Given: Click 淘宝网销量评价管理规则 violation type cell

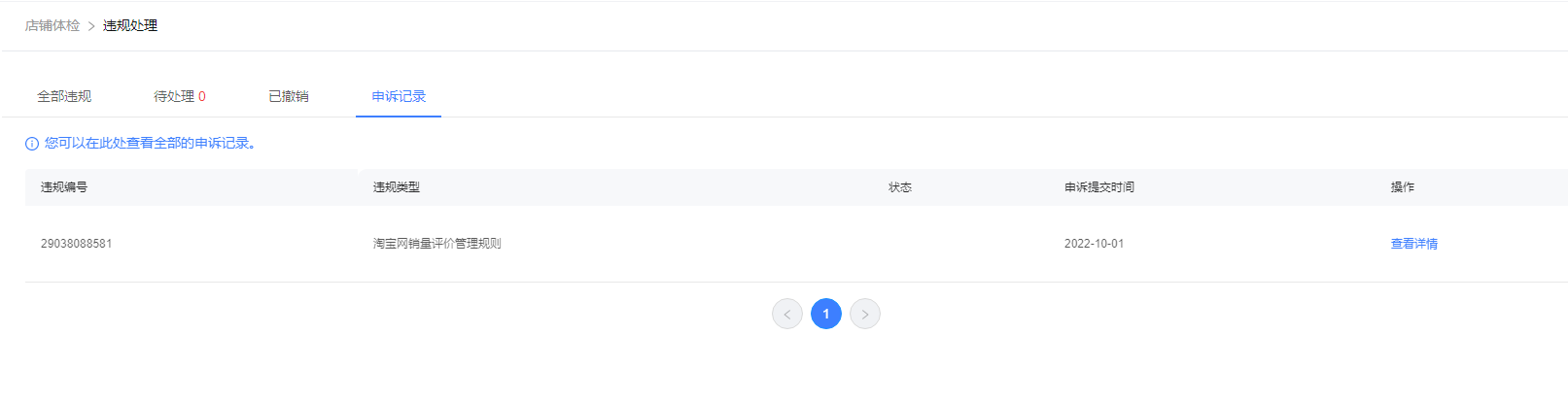Looking at the screenshot, I should point(437,244).
